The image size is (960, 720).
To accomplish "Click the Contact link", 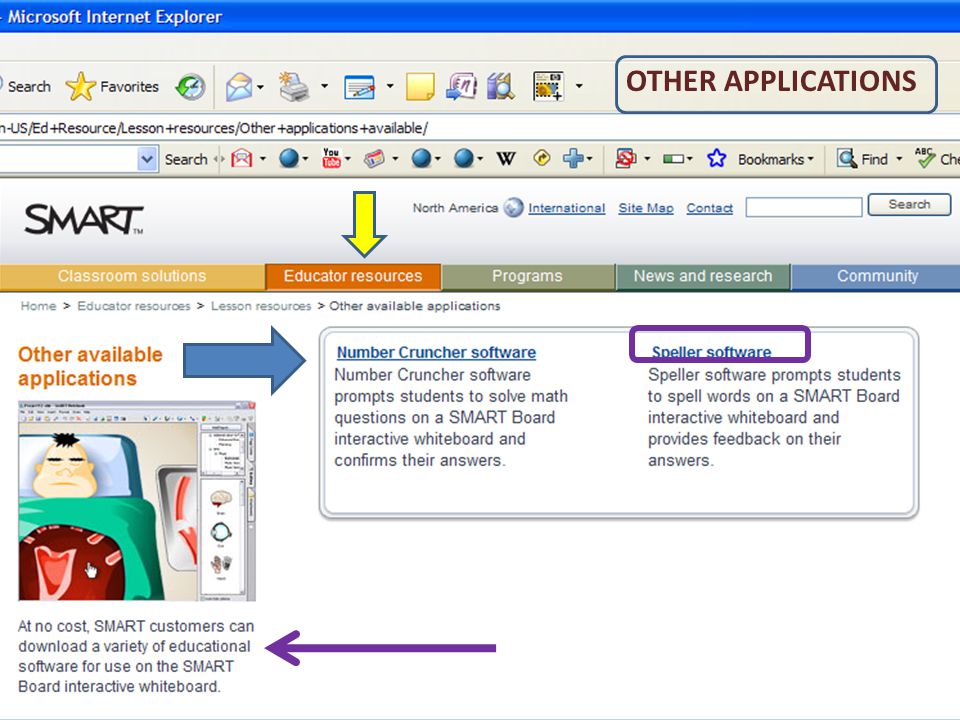I will 710,208.
